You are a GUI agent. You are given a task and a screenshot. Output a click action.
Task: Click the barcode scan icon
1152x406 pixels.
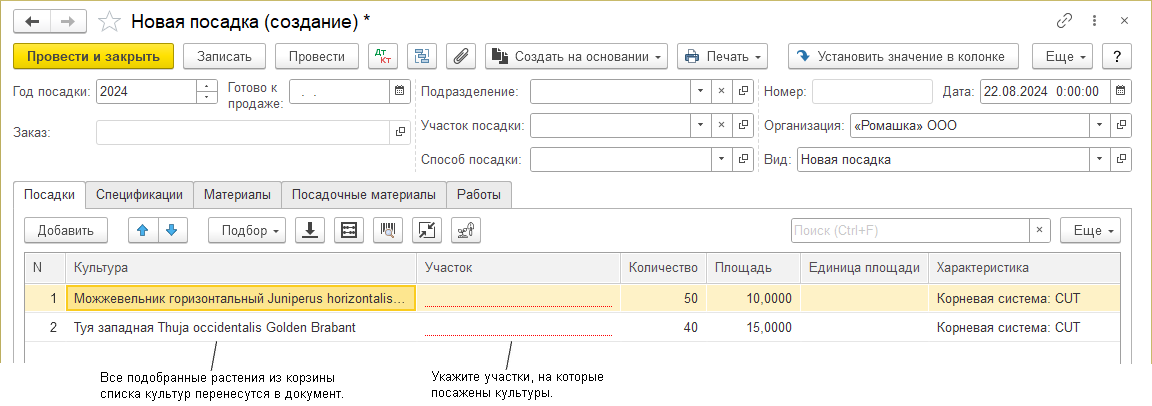[388, 230]
